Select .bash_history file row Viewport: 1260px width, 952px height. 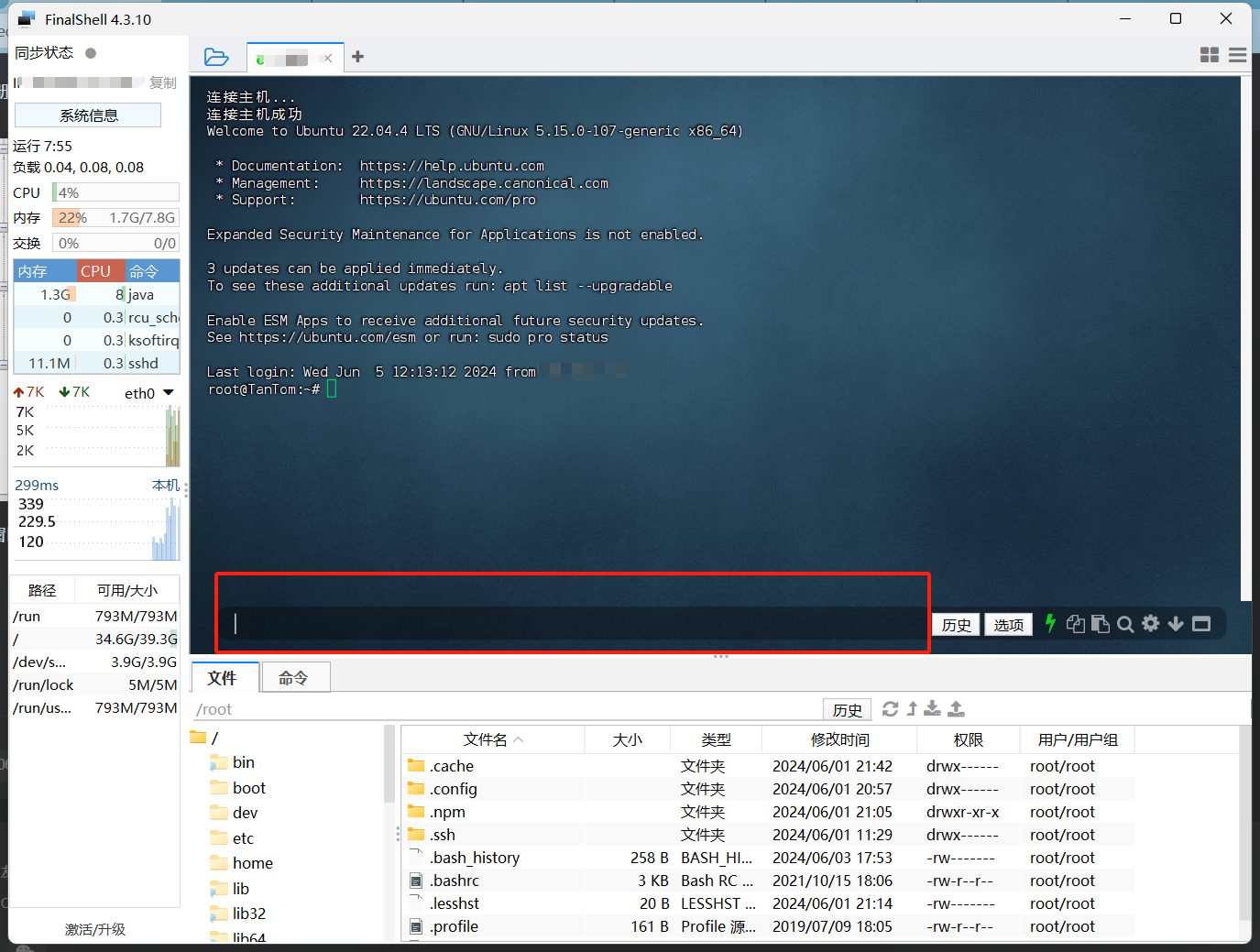click(768, 858)
